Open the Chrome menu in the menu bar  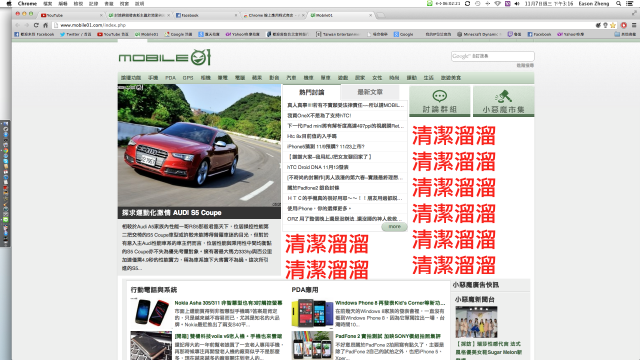click(x=27, y=3)
